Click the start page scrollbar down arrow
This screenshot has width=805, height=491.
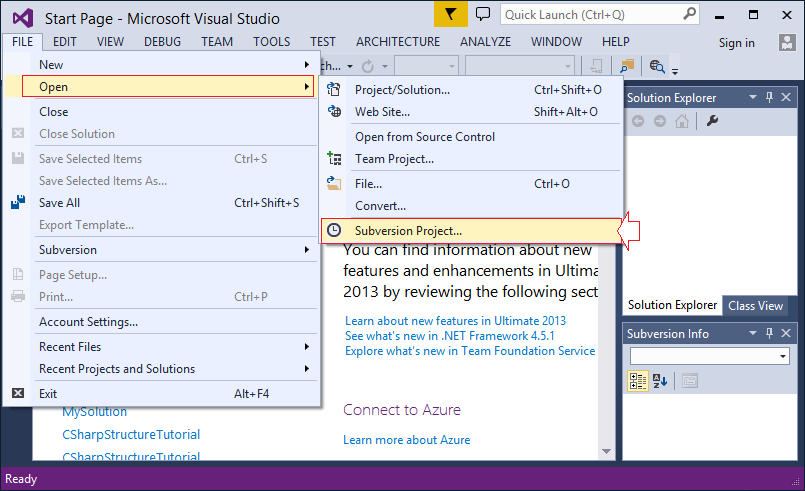coord(606,451)
